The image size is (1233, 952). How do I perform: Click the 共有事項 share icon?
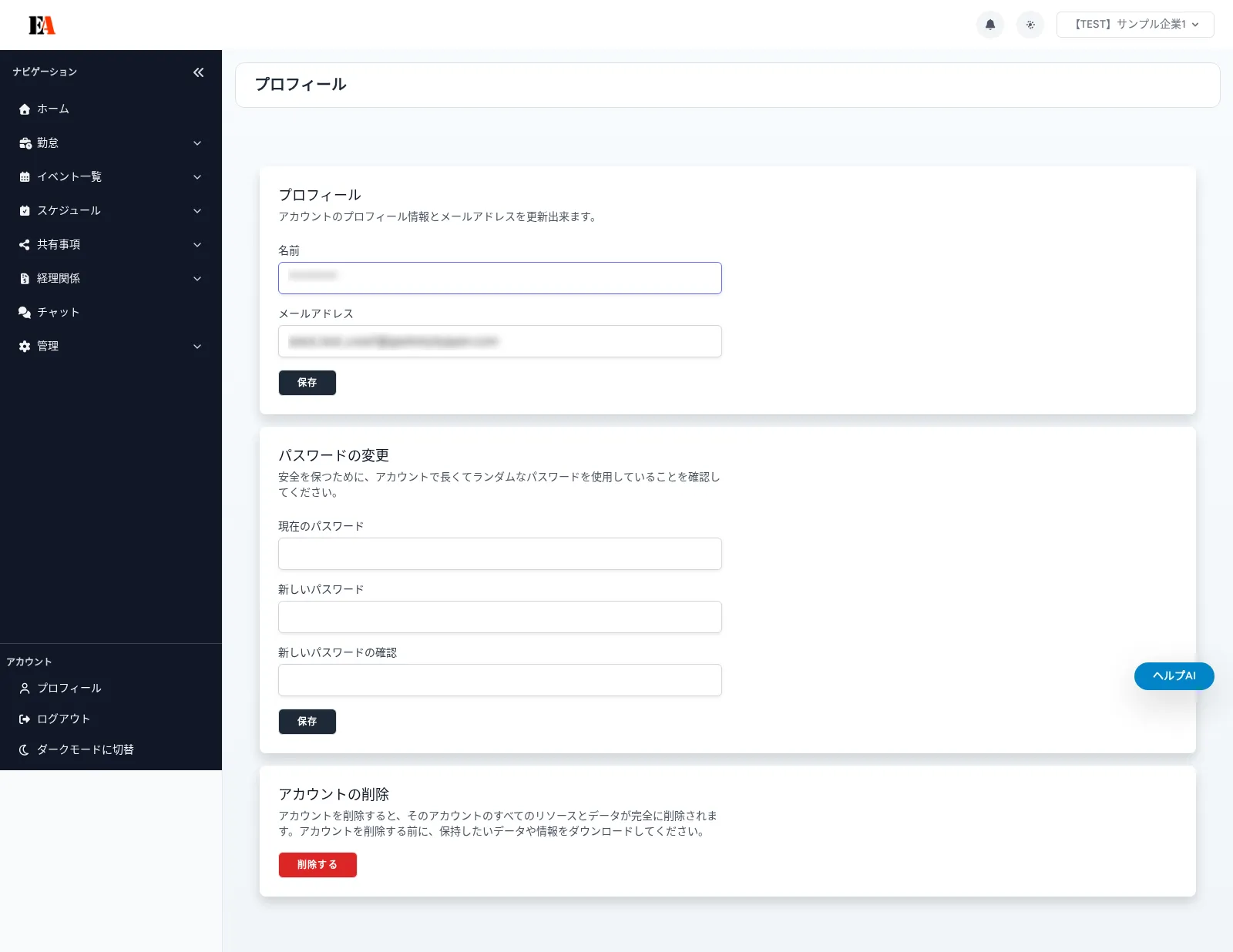(24, 244)
